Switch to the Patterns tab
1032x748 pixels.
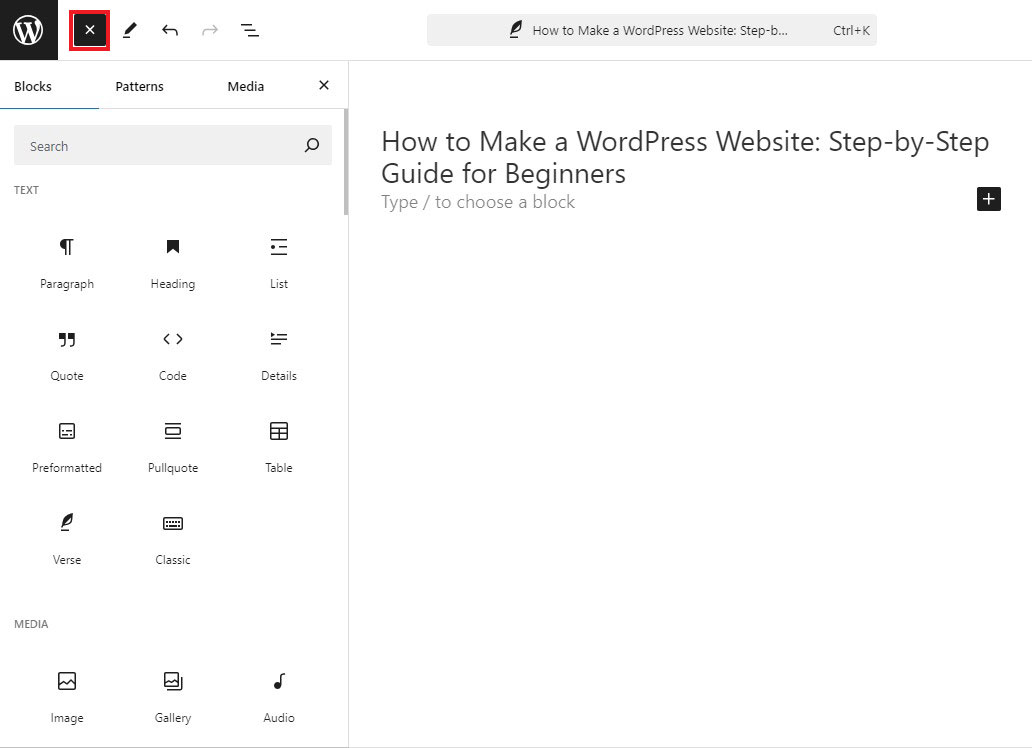pyautogui.click(x=140, y=86)
